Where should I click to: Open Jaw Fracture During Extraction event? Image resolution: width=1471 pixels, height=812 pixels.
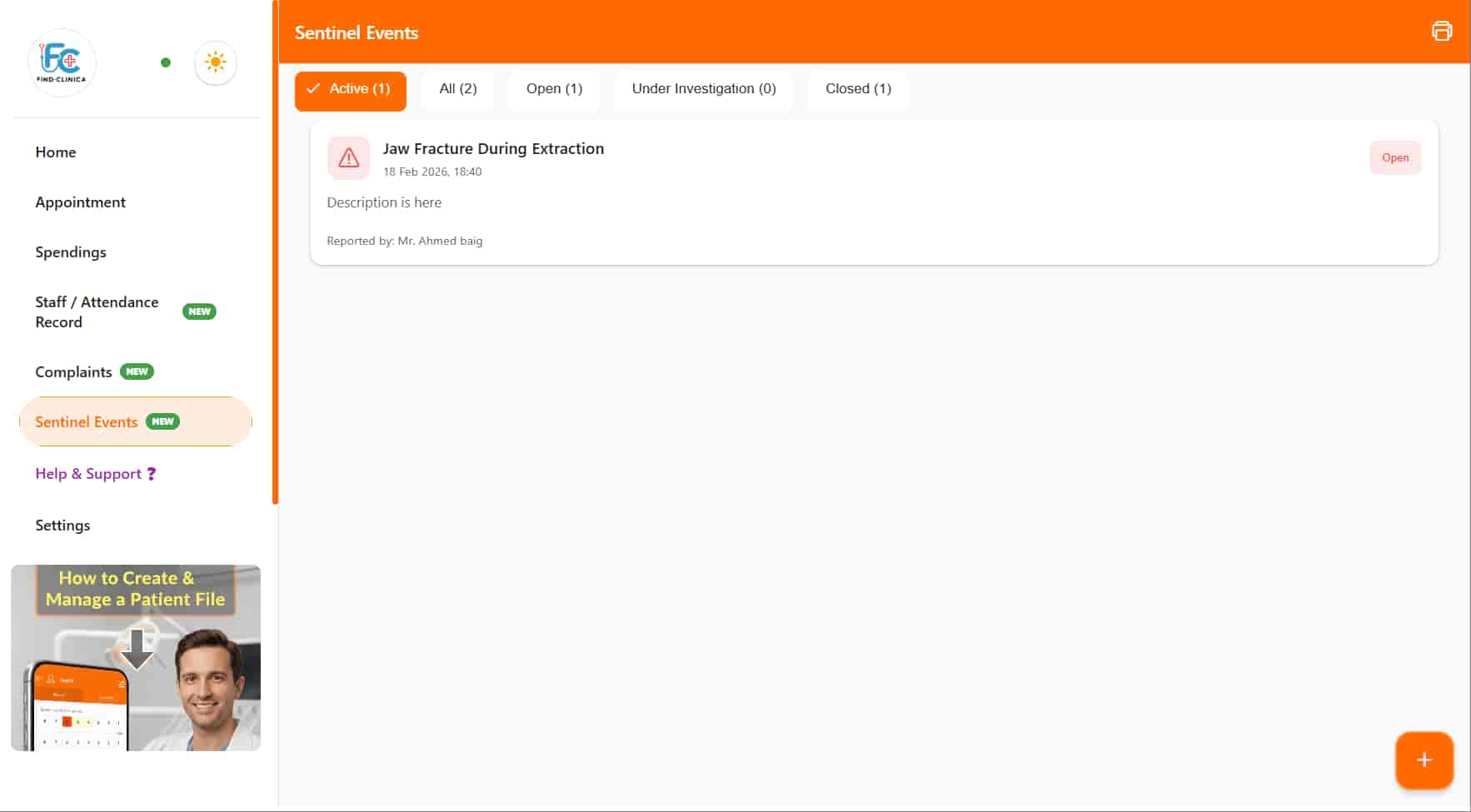point(493,149)
